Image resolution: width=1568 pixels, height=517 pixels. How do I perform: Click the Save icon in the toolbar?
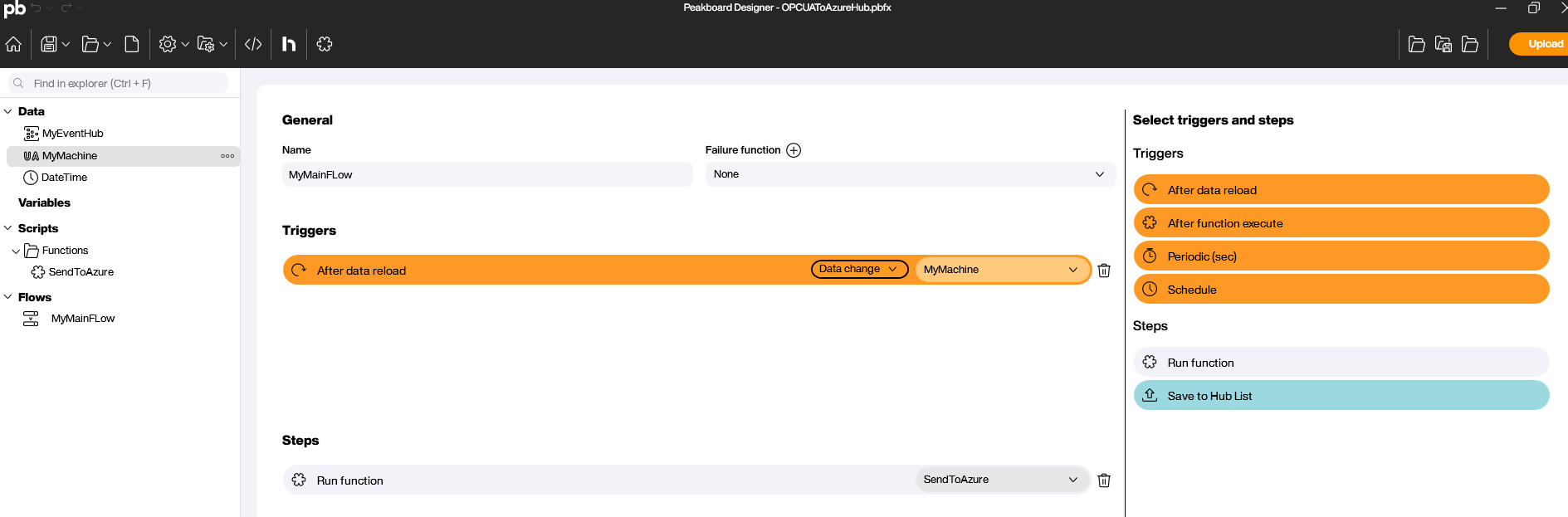tap(49, 44)
